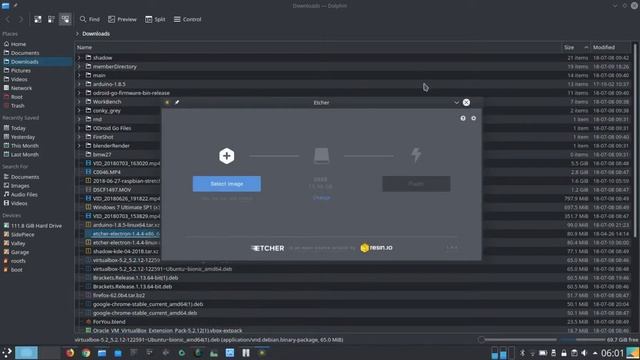Select firefox-62.0b4.tar.bz2 file
This screenshot has width=640, height=360.
click(x=119, y=296)
